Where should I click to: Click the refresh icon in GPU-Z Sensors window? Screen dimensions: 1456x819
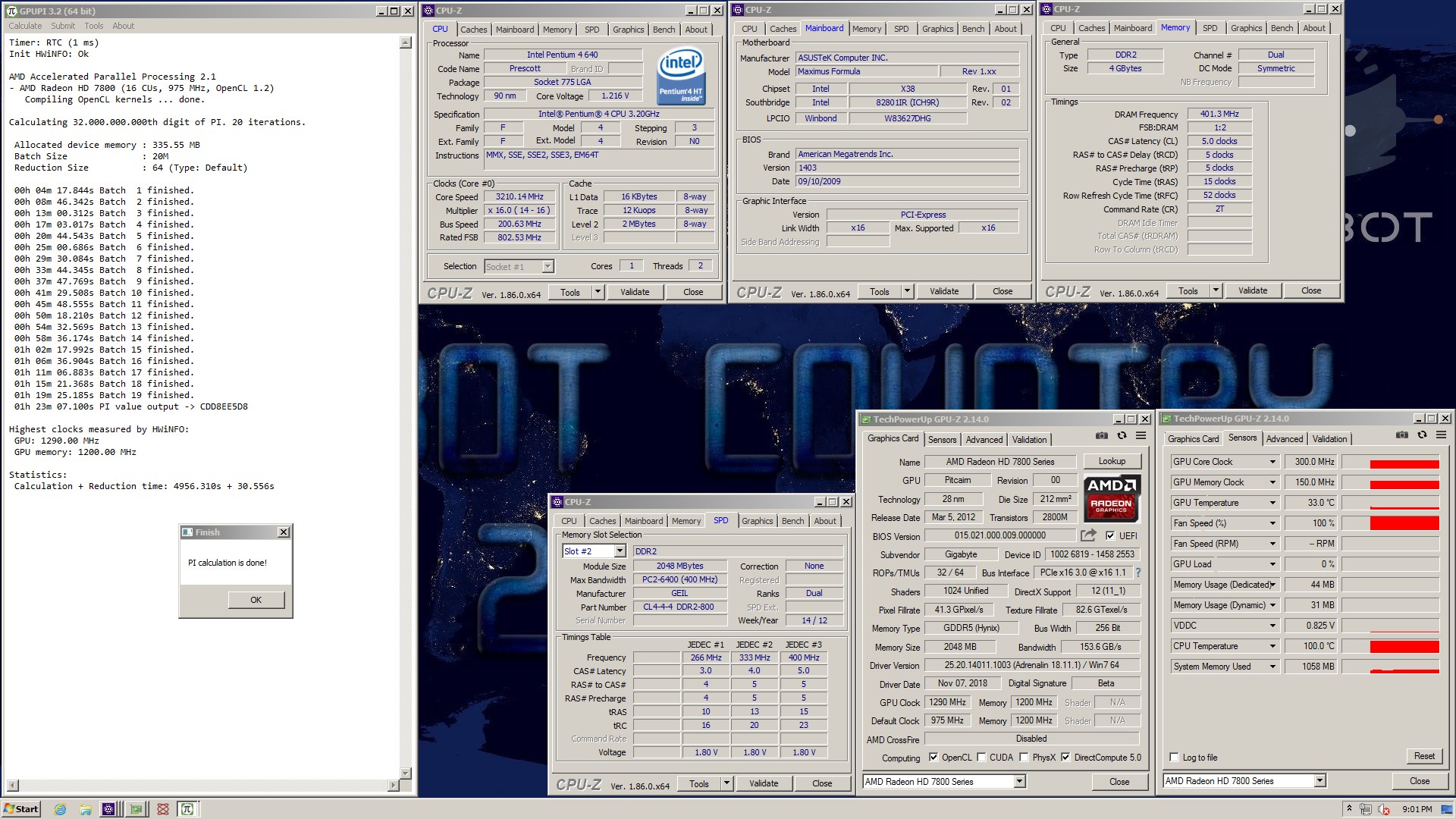pyautogui.click(x=1422, y=435)
